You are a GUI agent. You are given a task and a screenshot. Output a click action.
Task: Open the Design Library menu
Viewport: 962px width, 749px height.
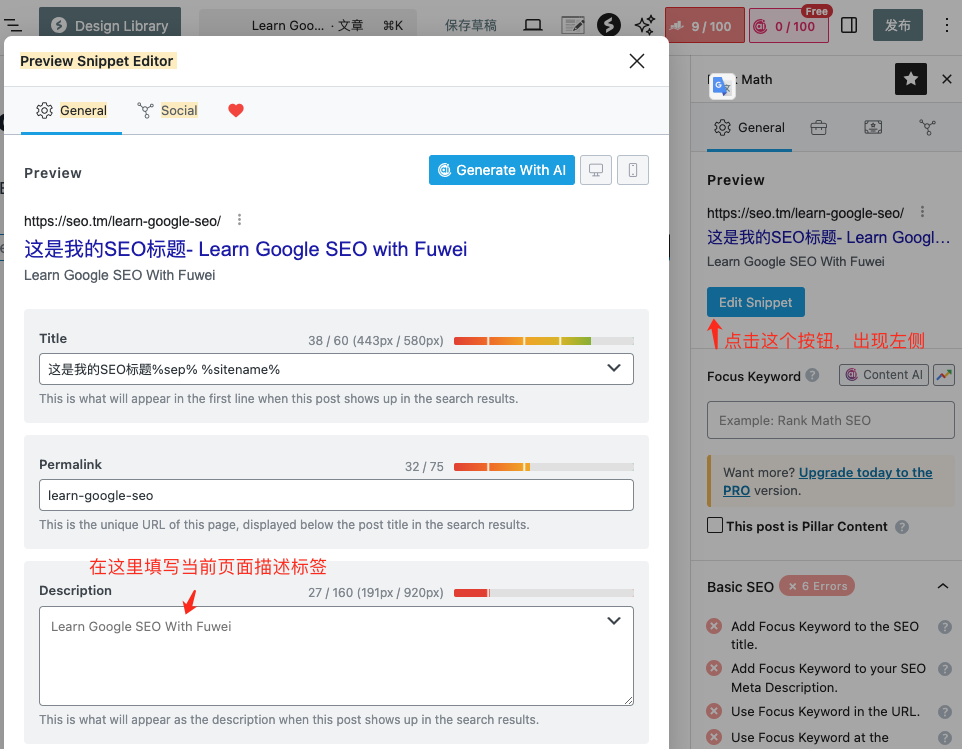coord(109,23)
